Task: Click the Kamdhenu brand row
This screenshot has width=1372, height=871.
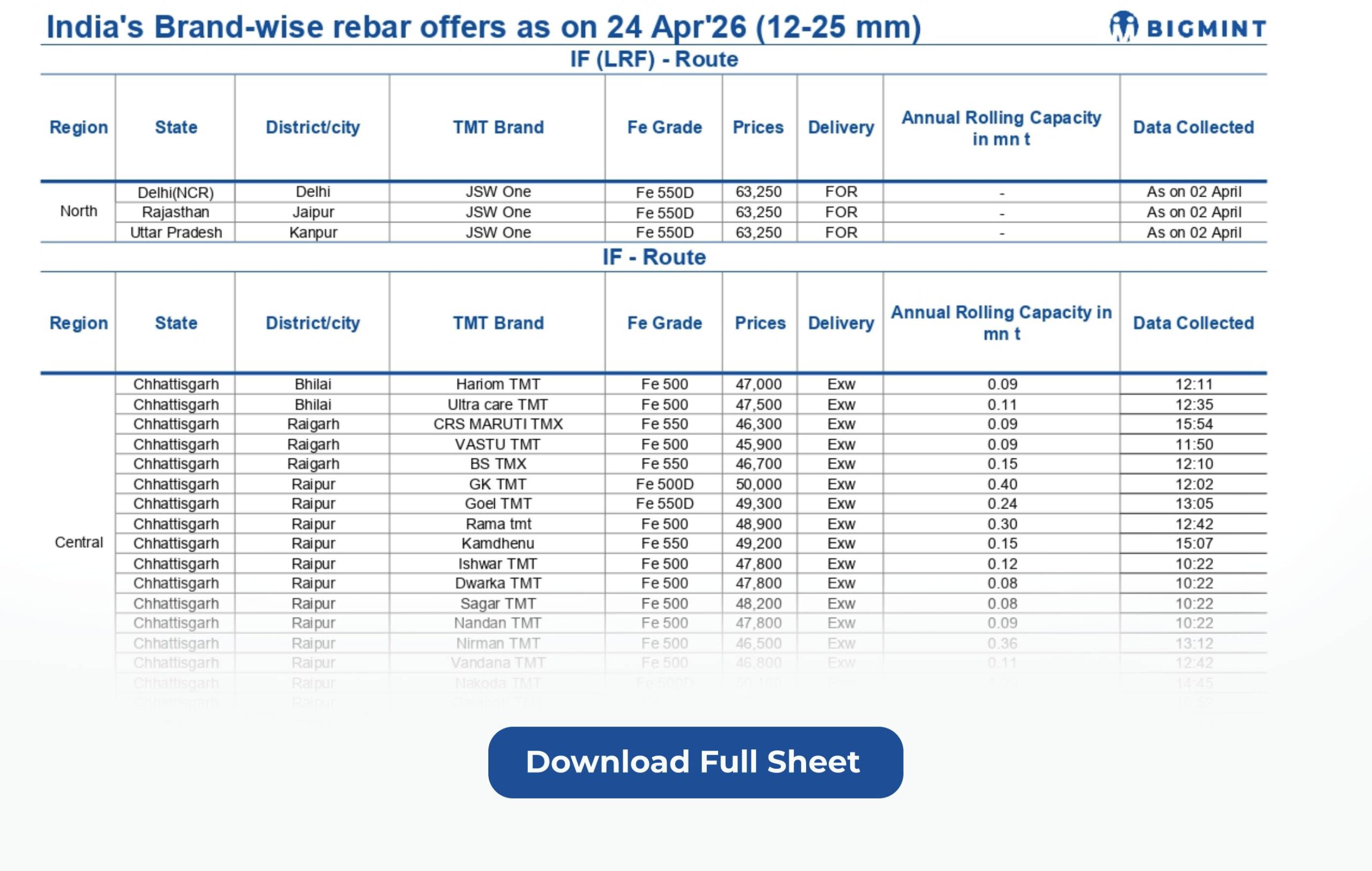Action: 497,543
